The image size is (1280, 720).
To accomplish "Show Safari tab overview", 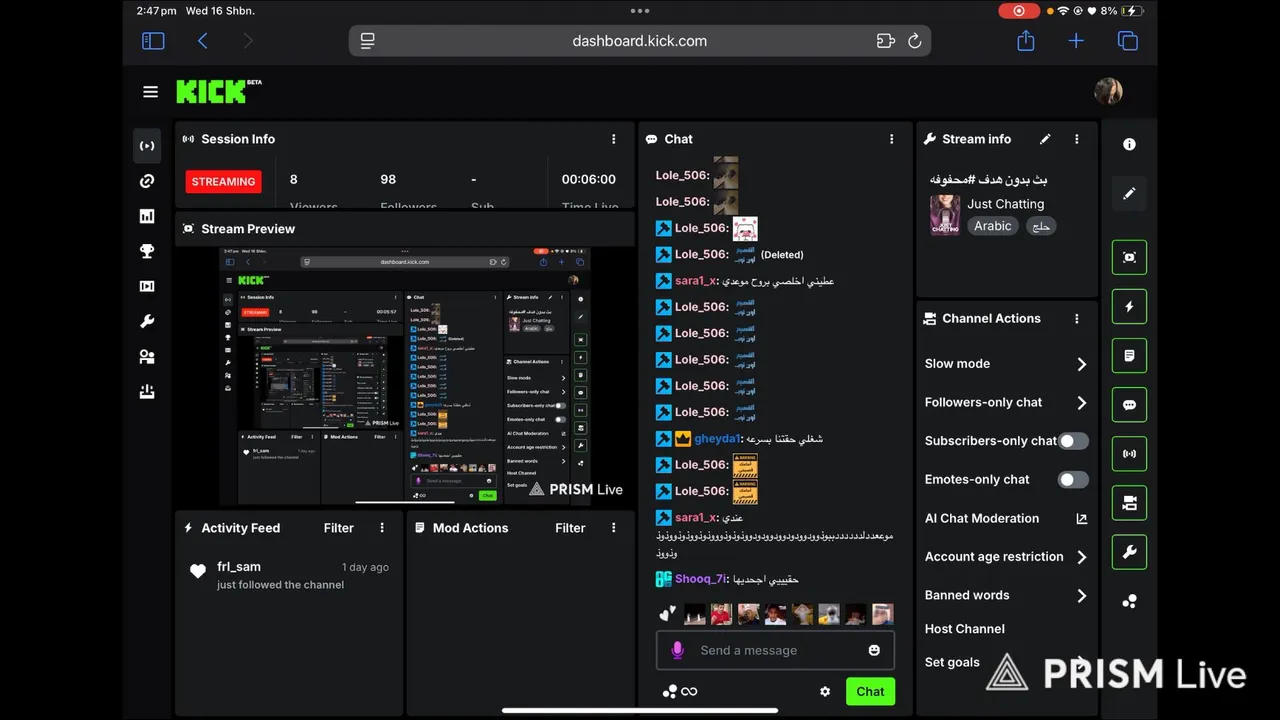I will pyautogui.click(x=1127, y=41).
